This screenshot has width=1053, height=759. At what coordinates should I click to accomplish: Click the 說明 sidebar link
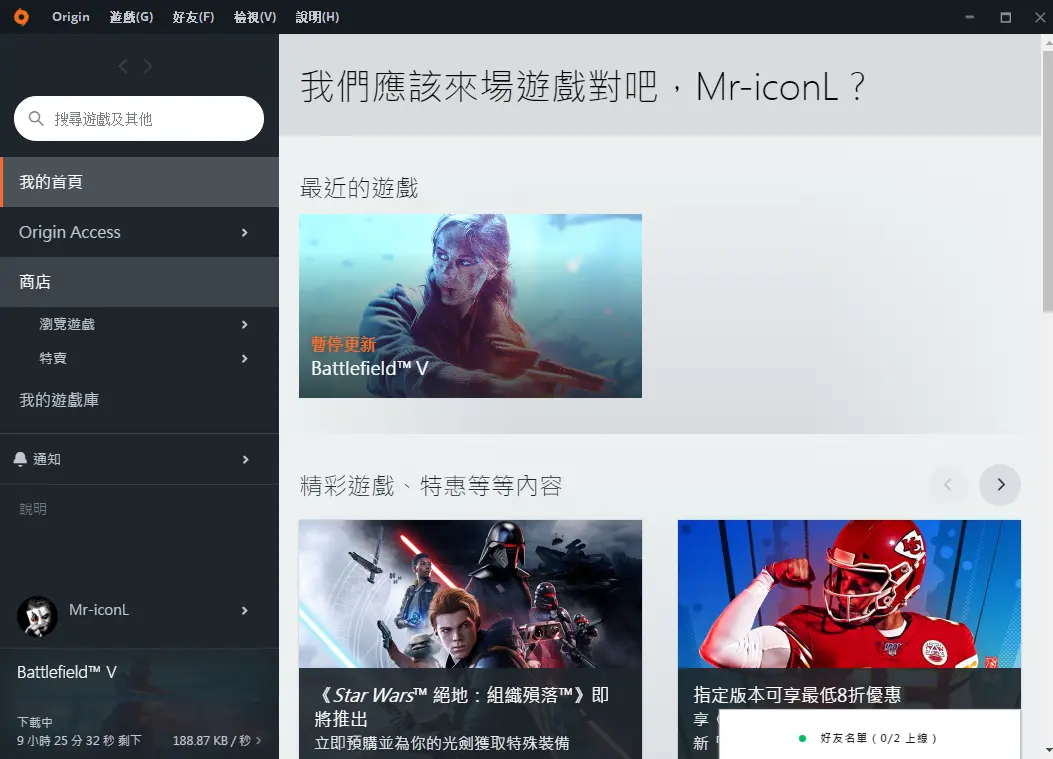pos(33,509)
